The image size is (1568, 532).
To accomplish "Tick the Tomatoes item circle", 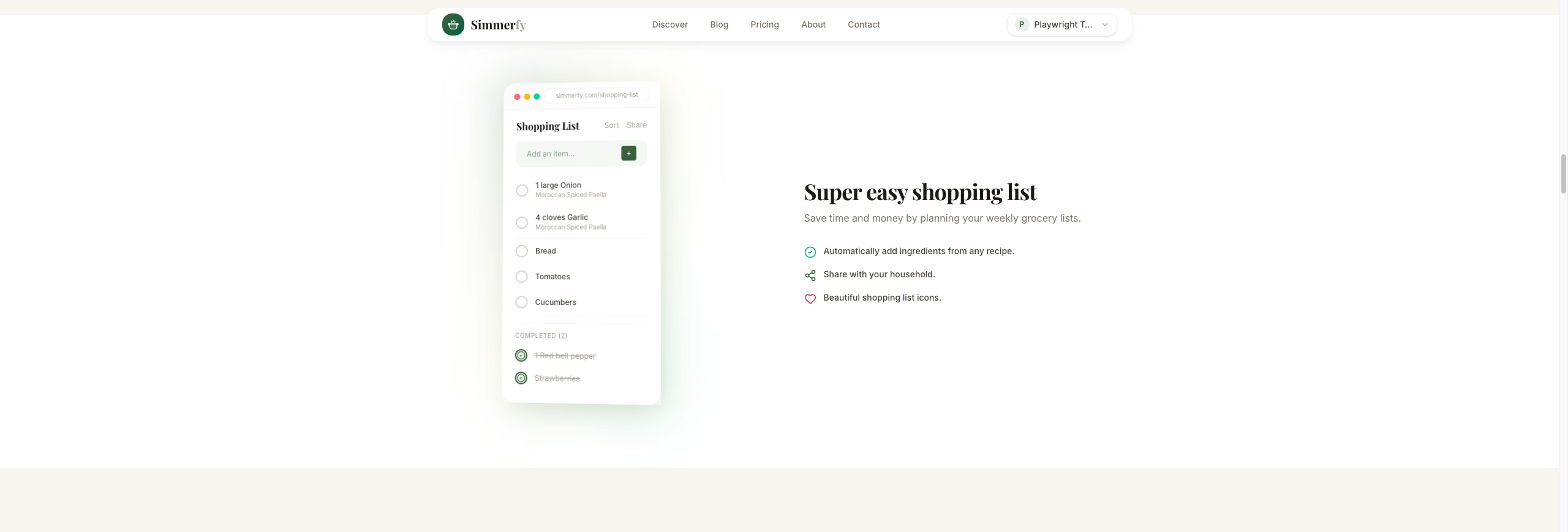I will pyautogui.click(x=522, y=277).
